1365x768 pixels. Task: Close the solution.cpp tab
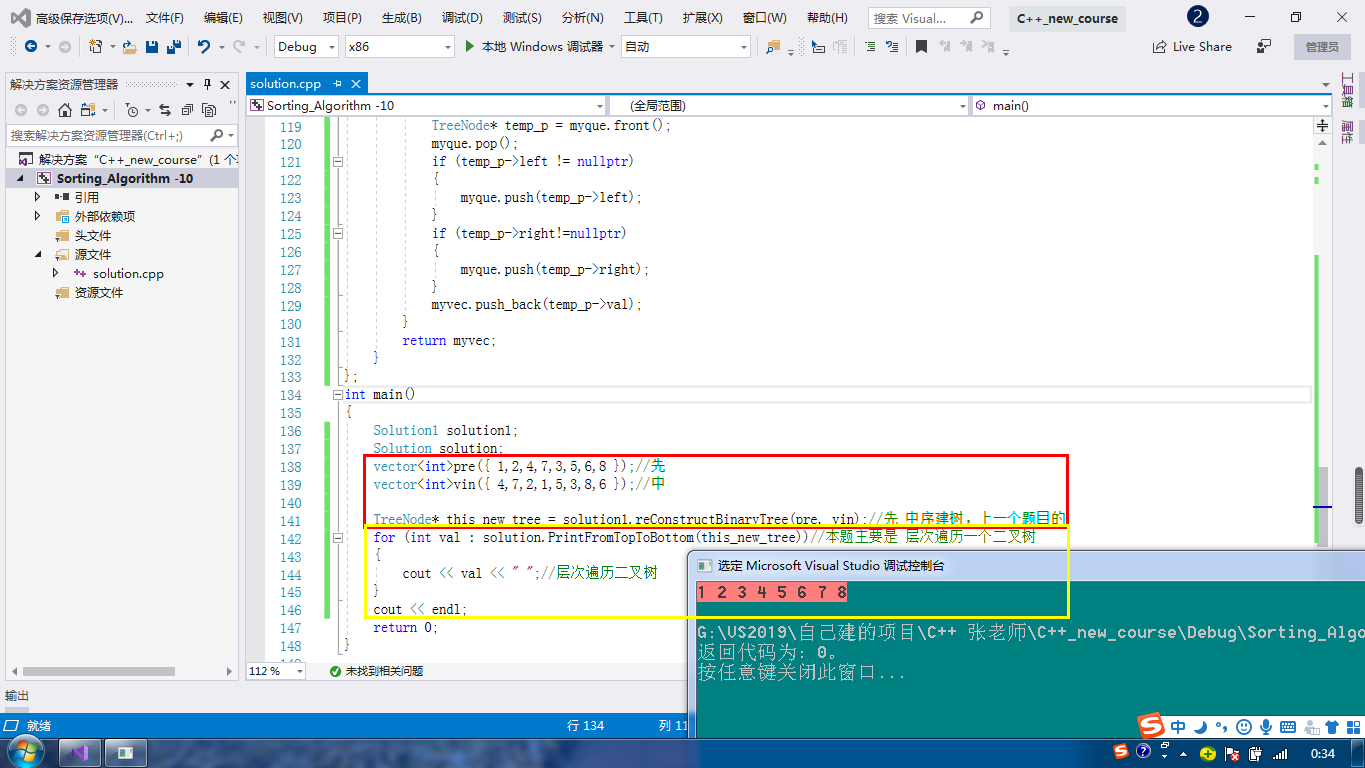point(355,84)
